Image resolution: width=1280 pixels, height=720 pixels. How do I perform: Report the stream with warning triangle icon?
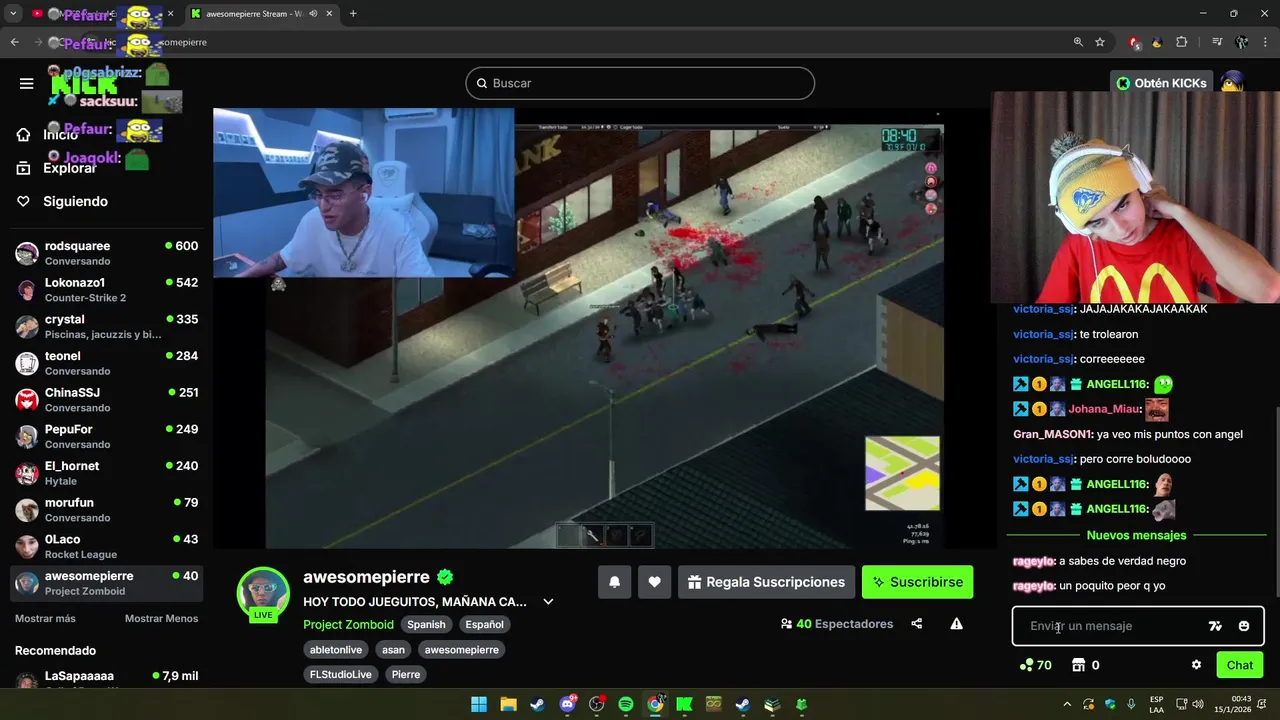[956, 624]
